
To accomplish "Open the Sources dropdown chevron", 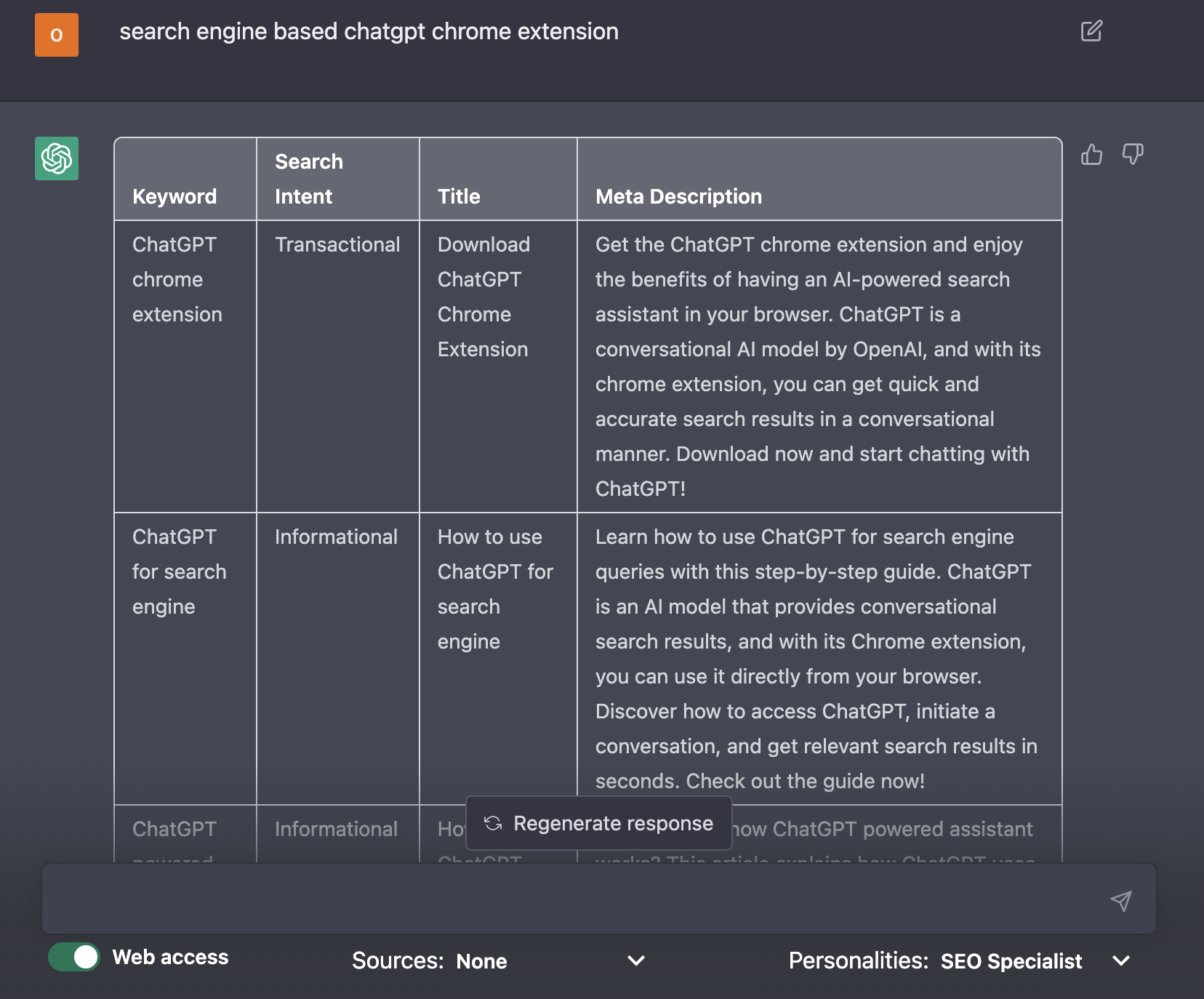I will 636,960.
